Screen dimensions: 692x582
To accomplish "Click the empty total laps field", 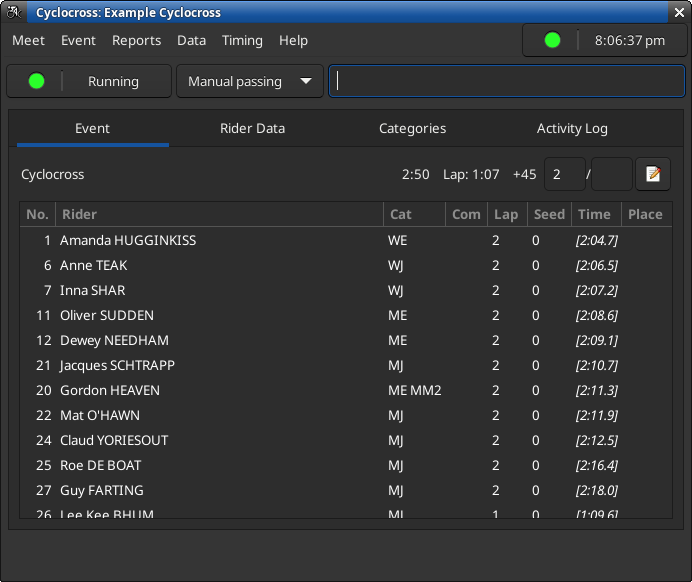I will [612, 174].
